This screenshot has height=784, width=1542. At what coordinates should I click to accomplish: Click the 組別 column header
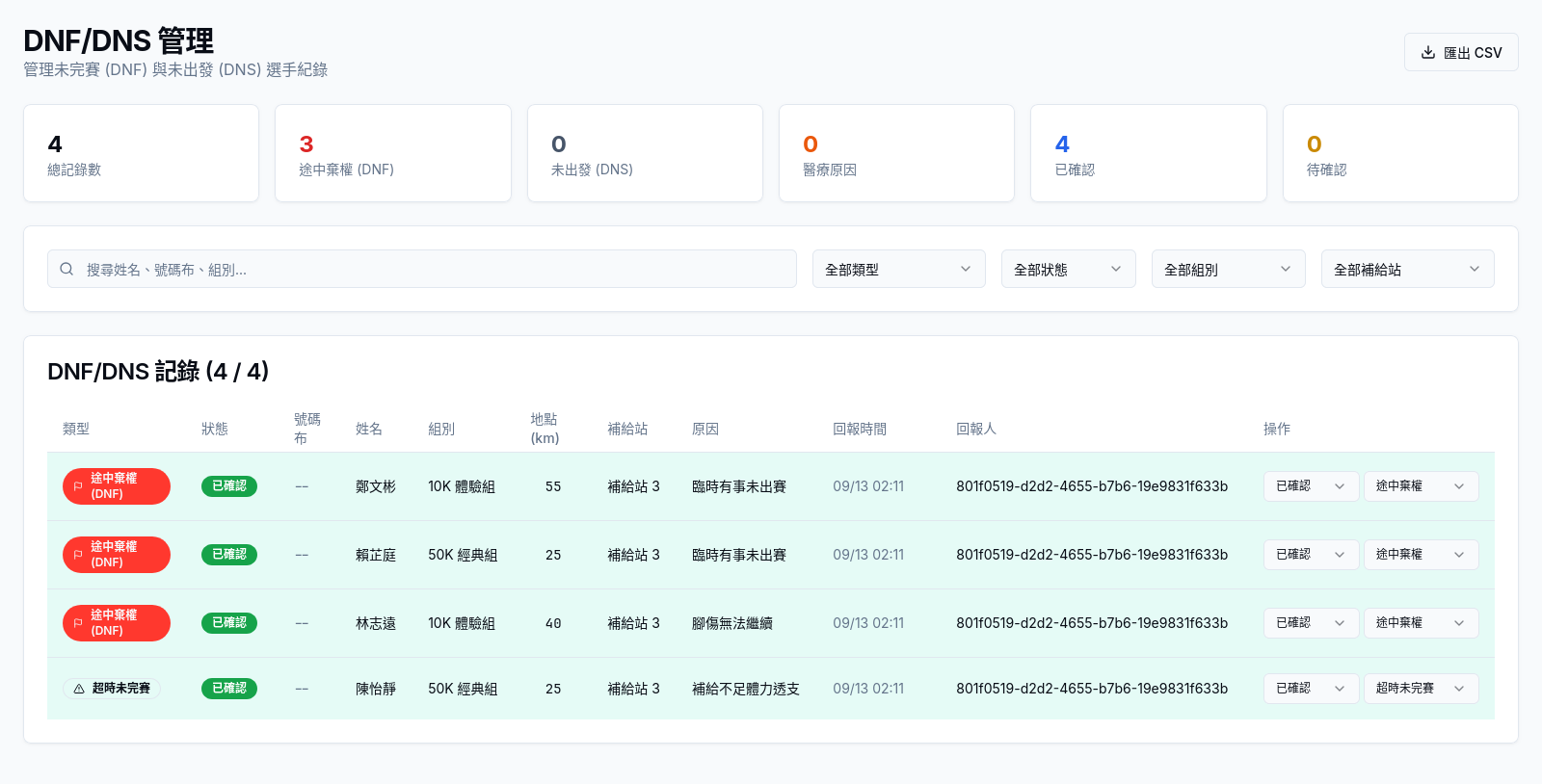pos(441,429)
